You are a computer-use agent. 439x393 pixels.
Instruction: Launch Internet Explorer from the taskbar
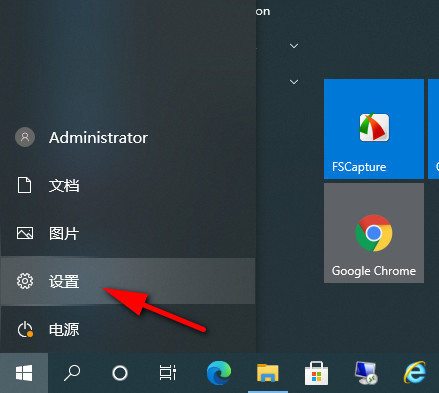415,373
